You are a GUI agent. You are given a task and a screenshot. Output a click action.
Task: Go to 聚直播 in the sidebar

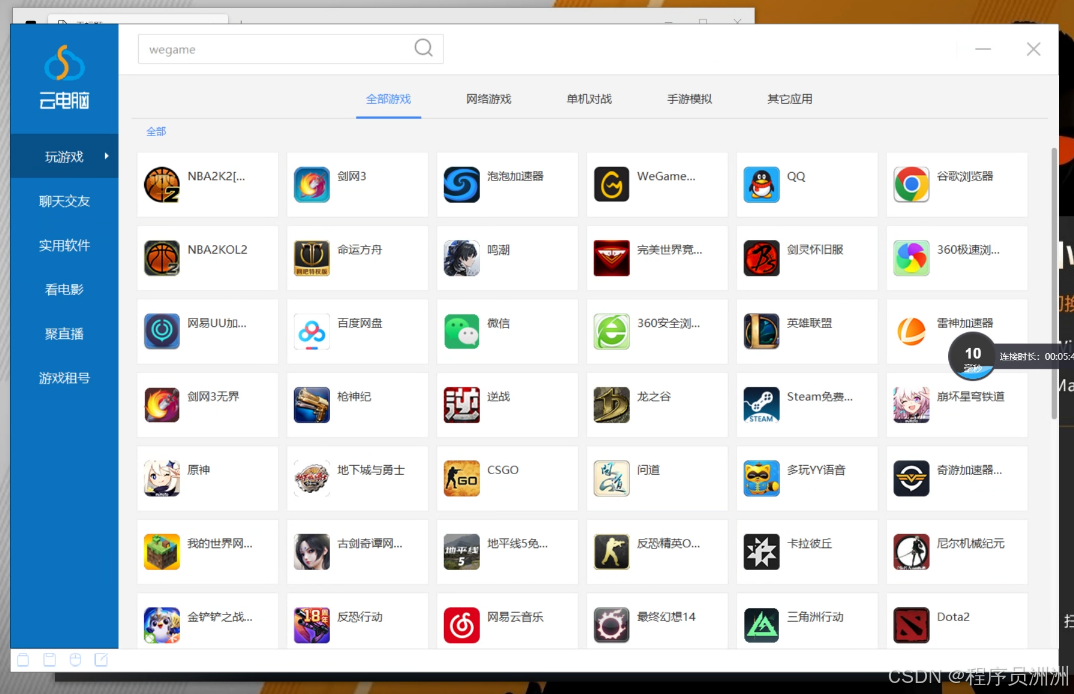[64, 334]
